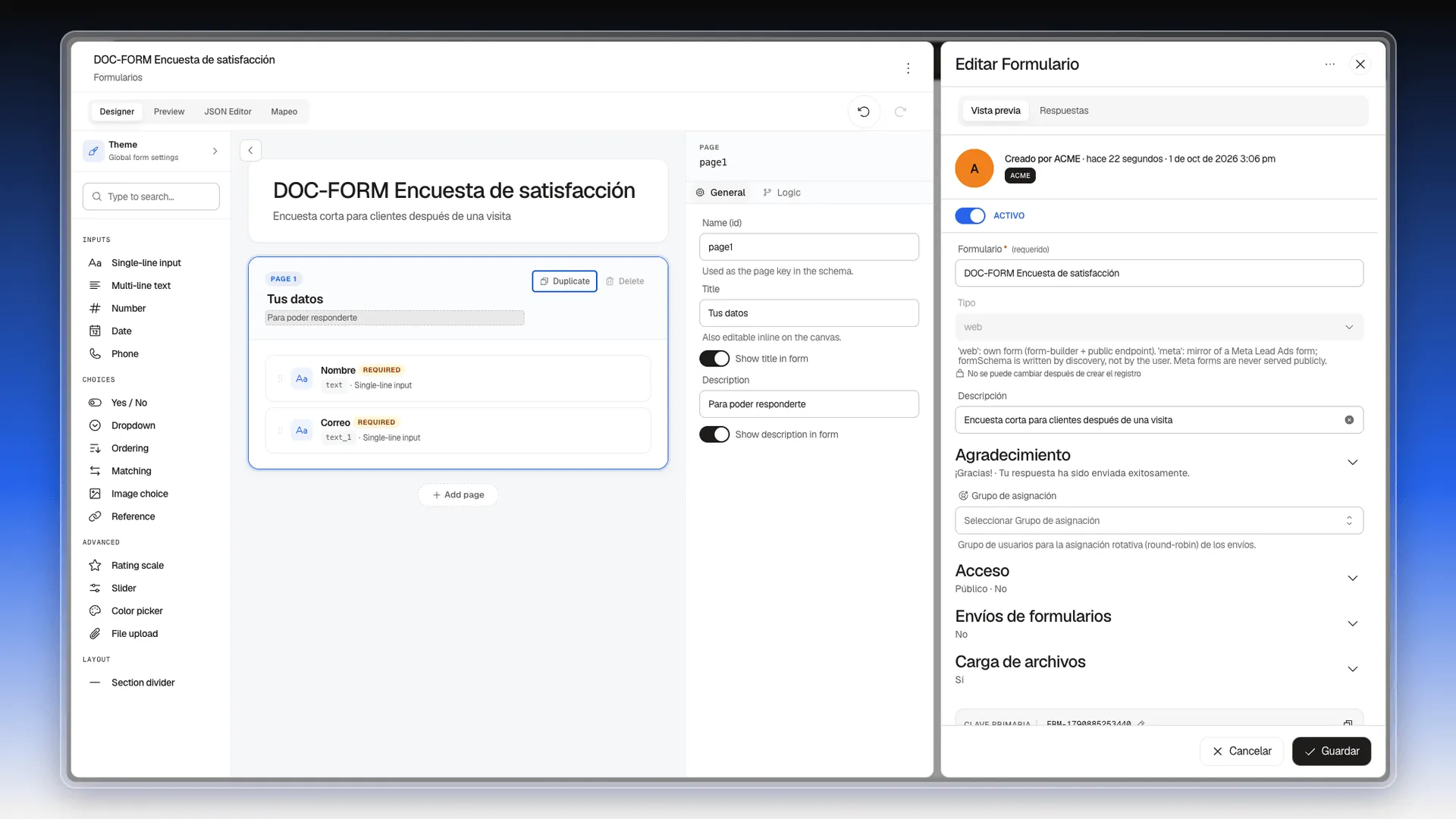
Task: Switch to the JSON Editor tab
Action: click(x=227, y=111)
